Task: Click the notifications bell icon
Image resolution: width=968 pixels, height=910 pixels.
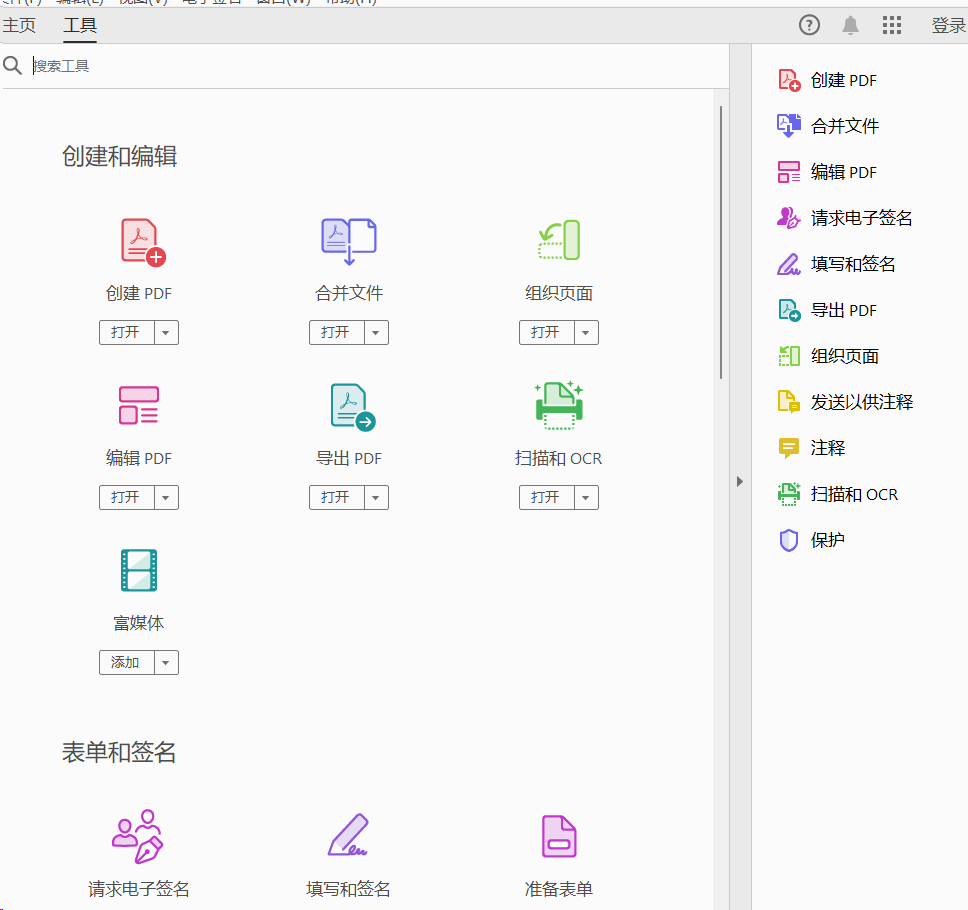Action: coord(851,25)
